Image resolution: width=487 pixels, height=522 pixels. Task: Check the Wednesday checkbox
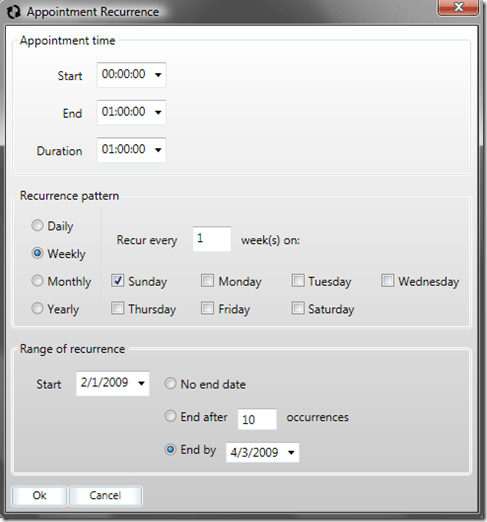click(x=388, y=281)
